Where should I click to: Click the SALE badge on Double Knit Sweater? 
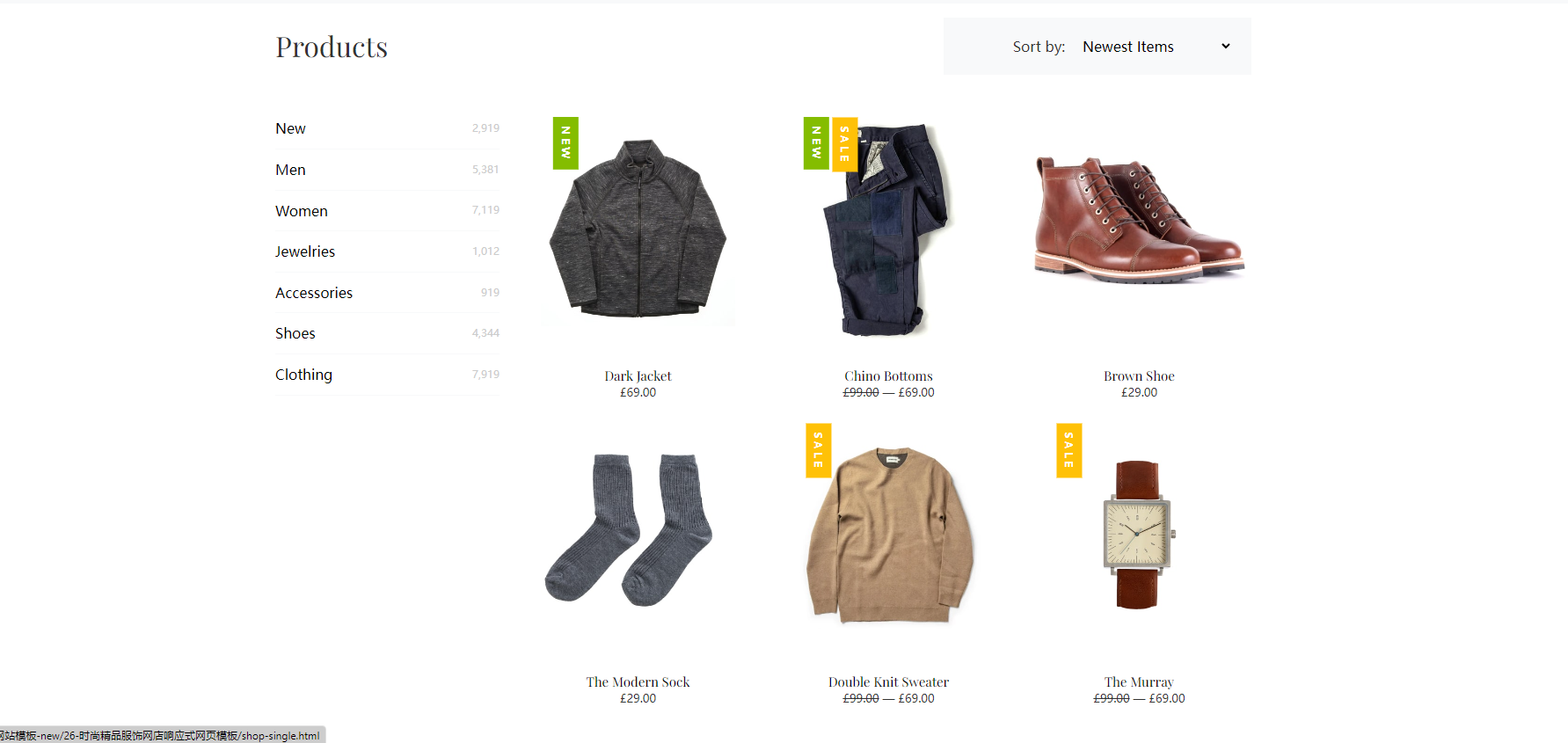pos(819,450)
